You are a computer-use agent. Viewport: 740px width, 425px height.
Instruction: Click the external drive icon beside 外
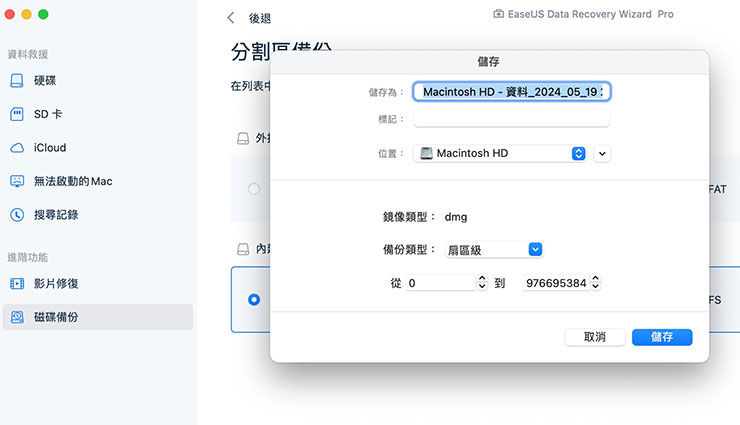click(243, 138)
